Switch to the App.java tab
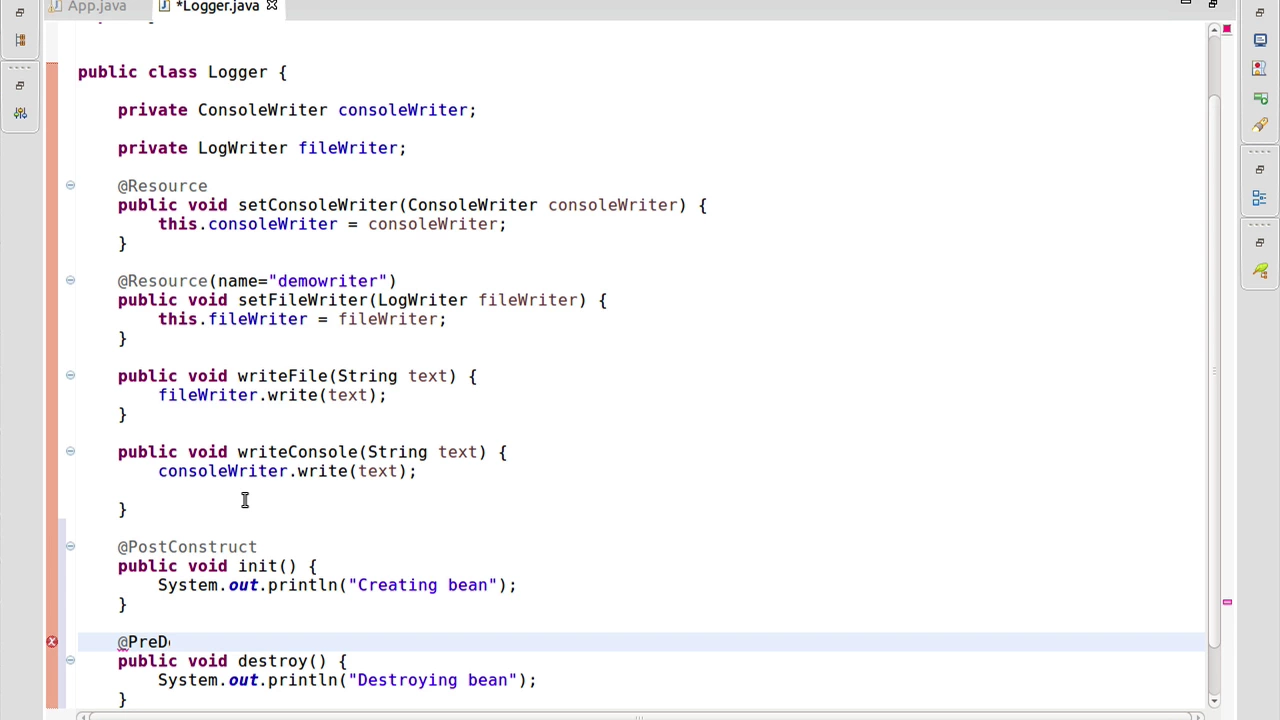This screenshot has height=720, width=1280. tap(96, 6)
